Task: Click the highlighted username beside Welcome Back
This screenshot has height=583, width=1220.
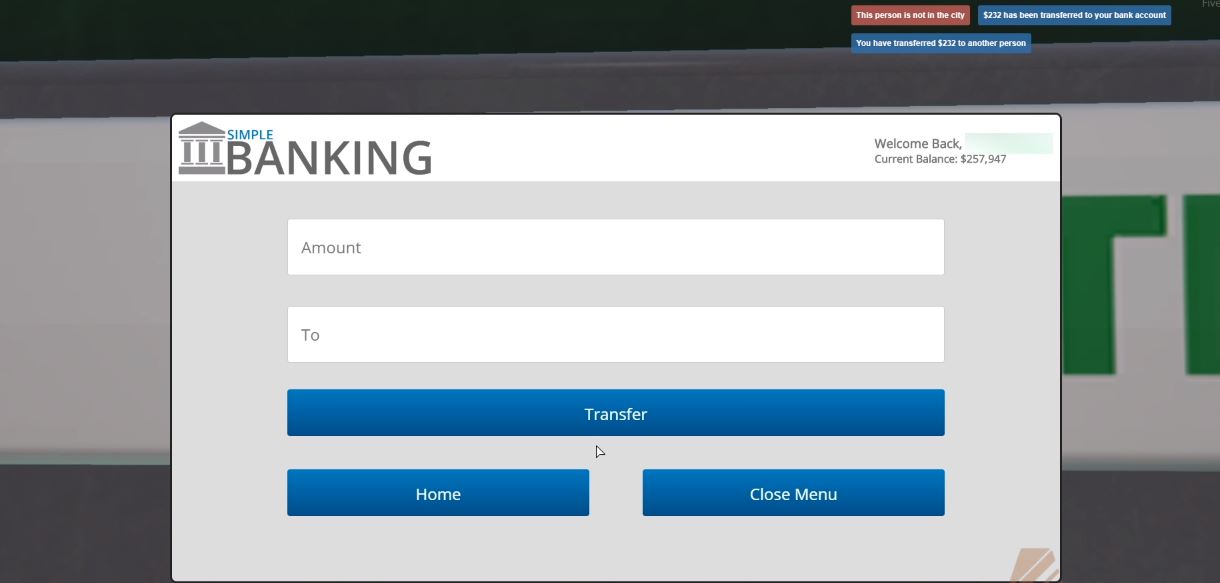Action: (1011, 143)
